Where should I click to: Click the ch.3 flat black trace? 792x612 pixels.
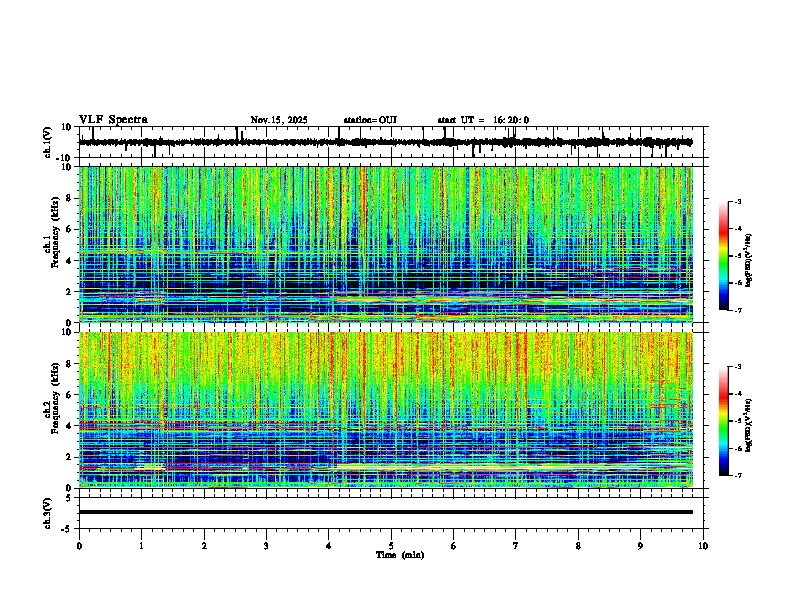[386, 512]
